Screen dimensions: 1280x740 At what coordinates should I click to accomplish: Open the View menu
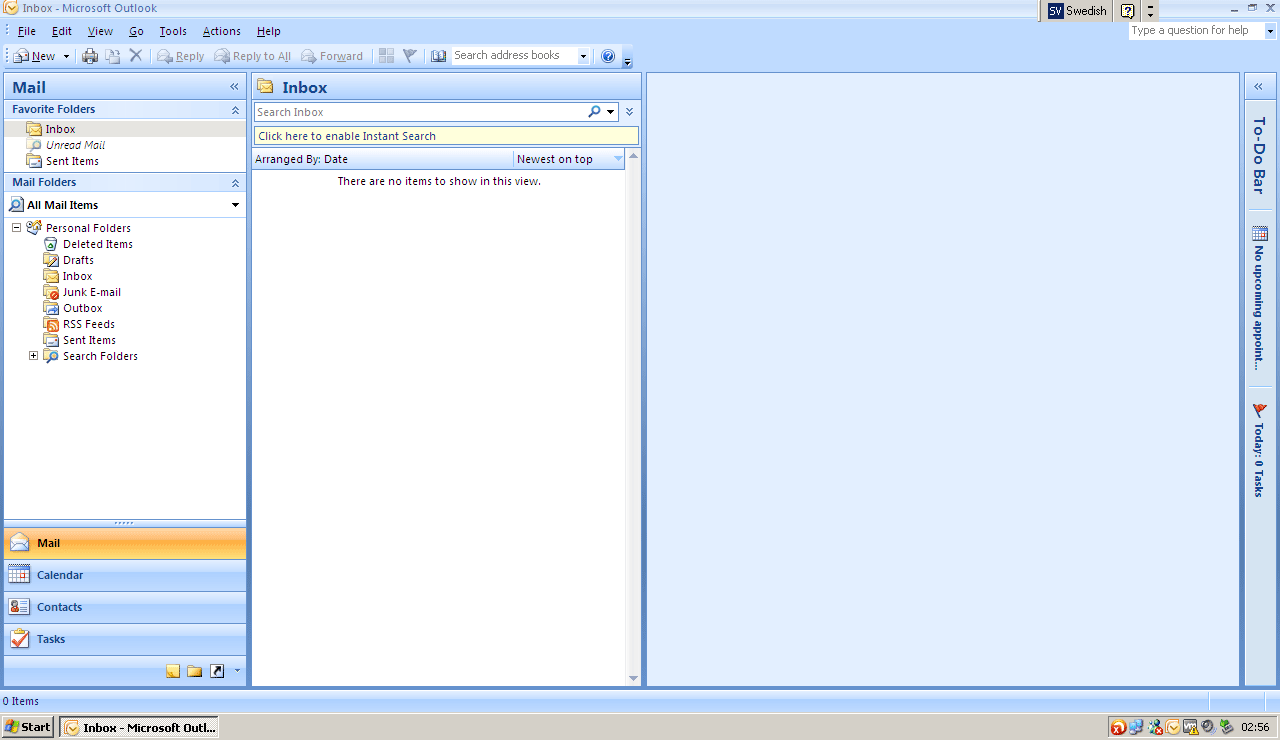[x=100, y=31]
